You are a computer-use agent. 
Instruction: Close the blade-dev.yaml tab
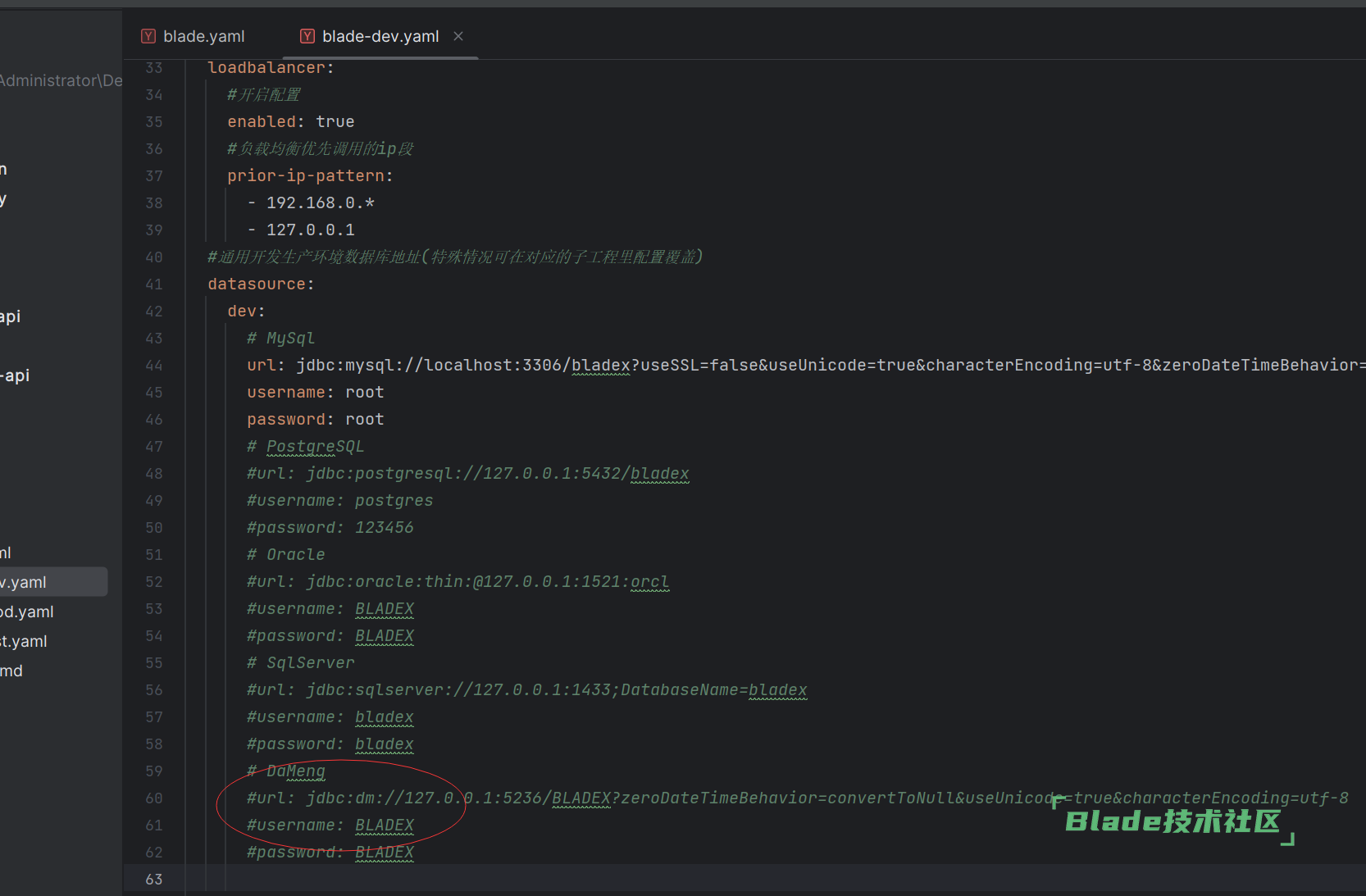[458, 36]
